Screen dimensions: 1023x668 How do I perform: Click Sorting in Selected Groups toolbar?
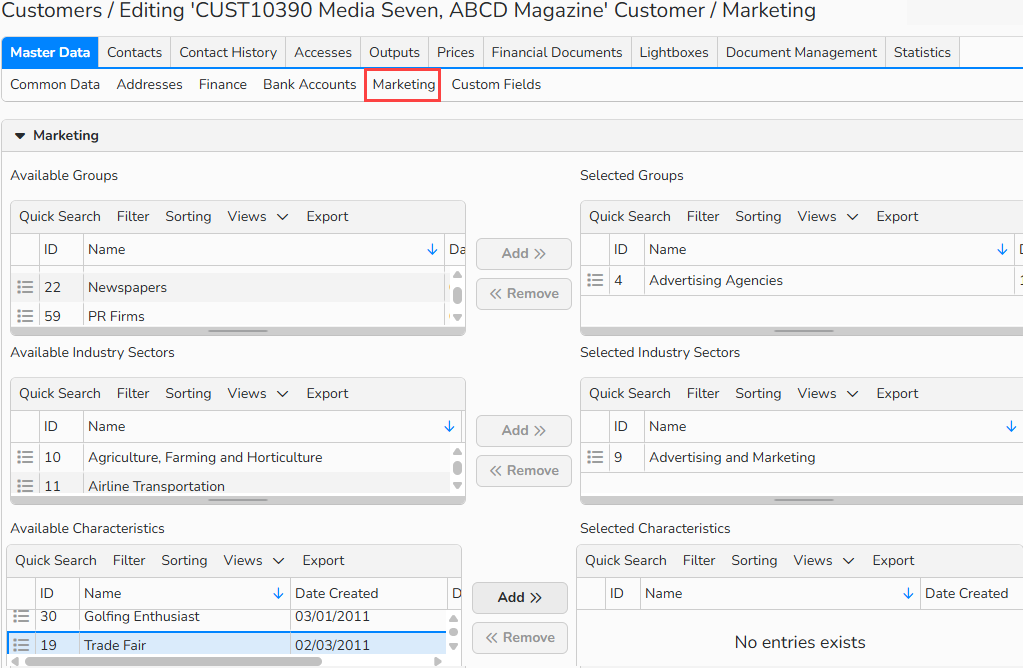point(758,217)
